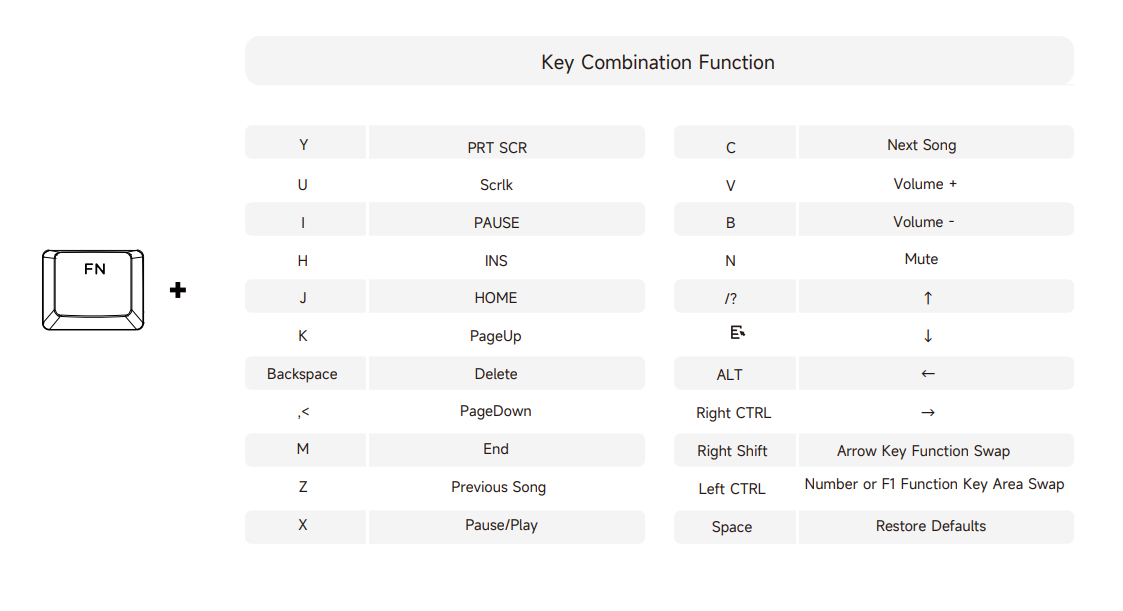Select the Right Shift key cell
This screenshot has height=611, width=1123.
click(735, 451)
